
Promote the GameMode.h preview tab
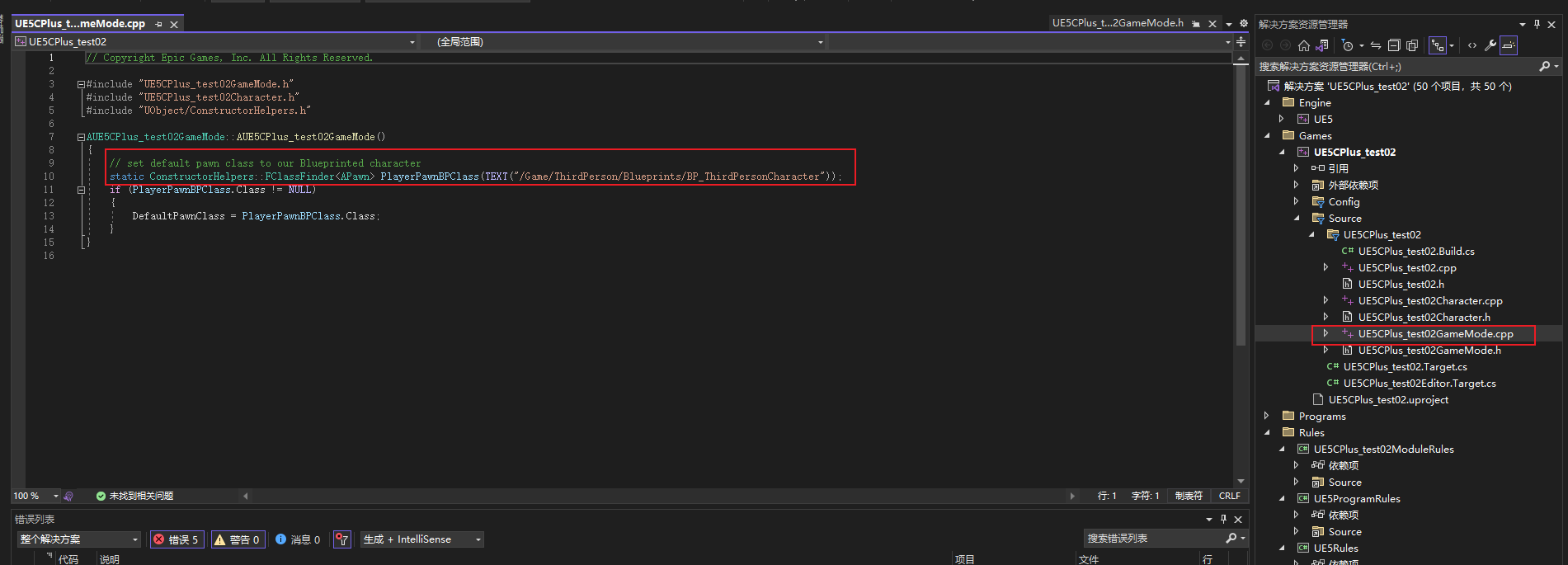(1196, 24)
